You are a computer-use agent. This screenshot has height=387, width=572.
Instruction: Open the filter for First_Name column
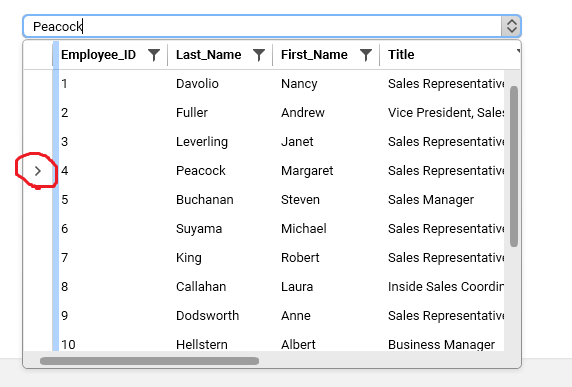tap(366, 55)
